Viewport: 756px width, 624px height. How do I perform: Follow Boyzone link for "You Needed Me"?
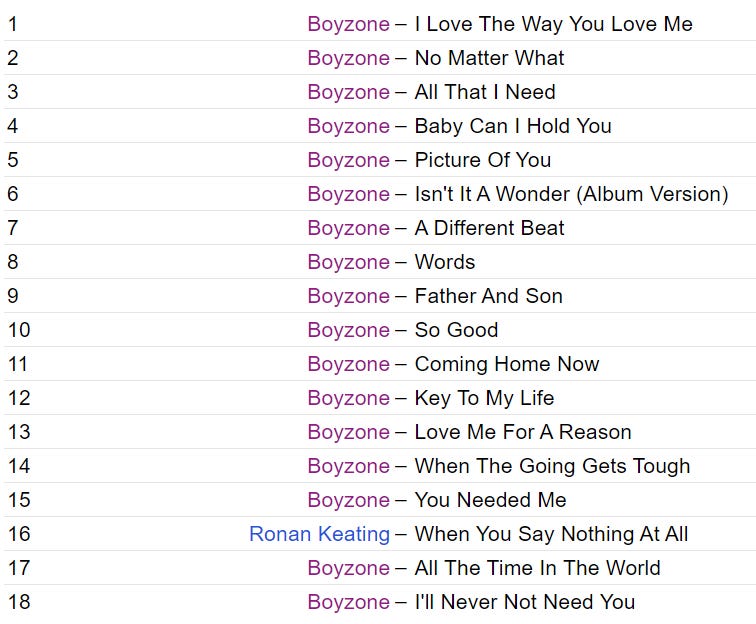[348, 500]
